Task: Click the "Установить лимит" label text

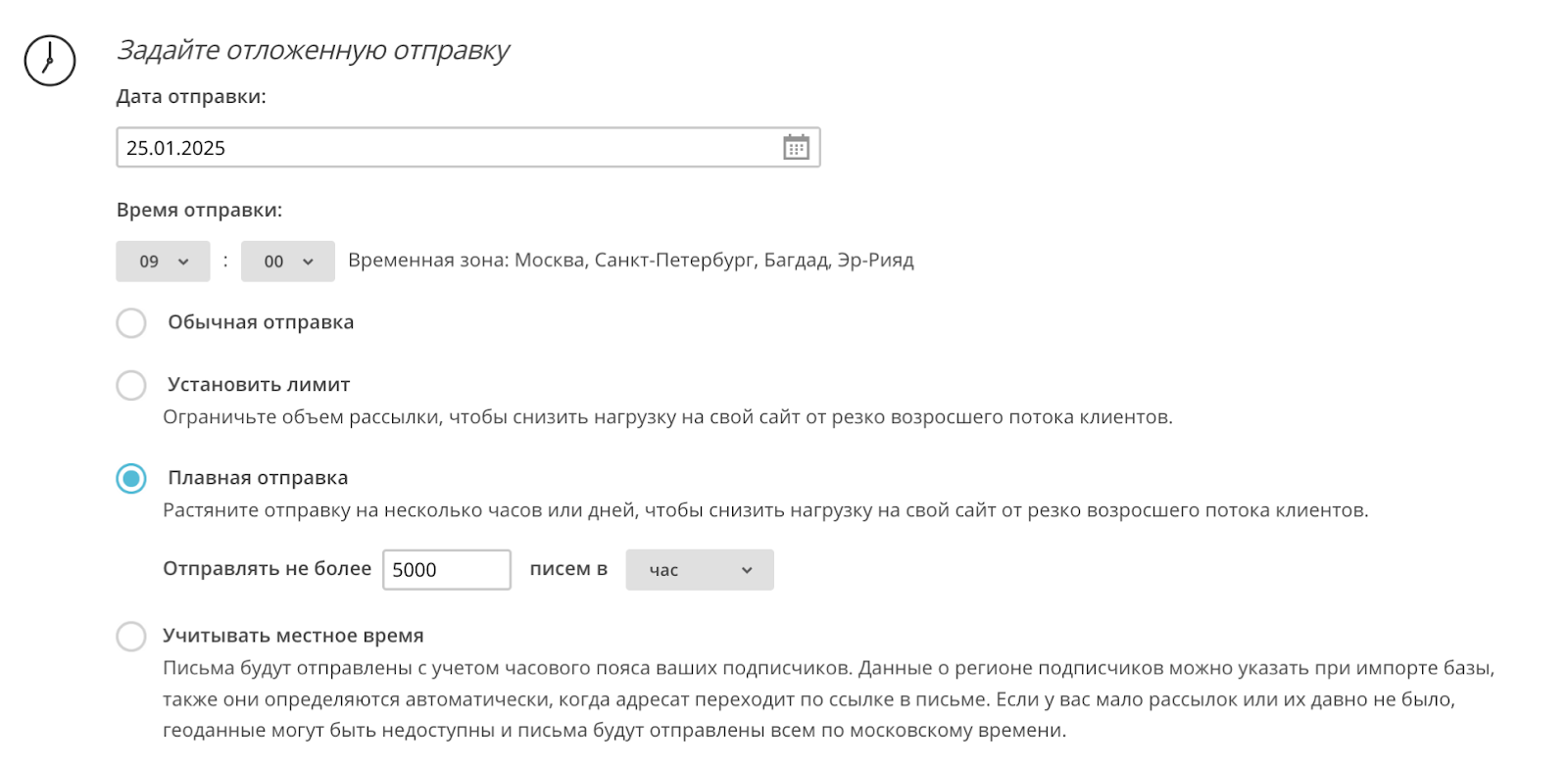Action: click(x=259, y=385)
